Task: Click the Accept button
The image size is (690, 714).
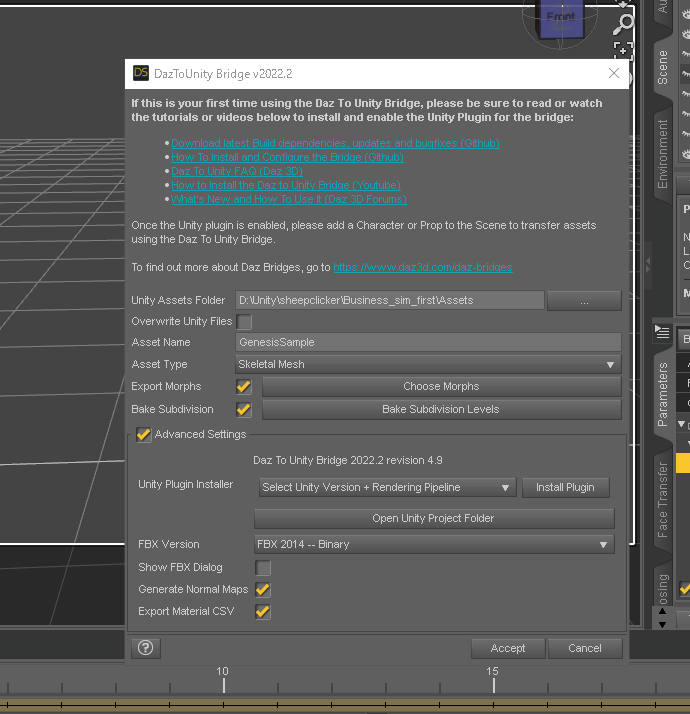Action: point(508,648)
